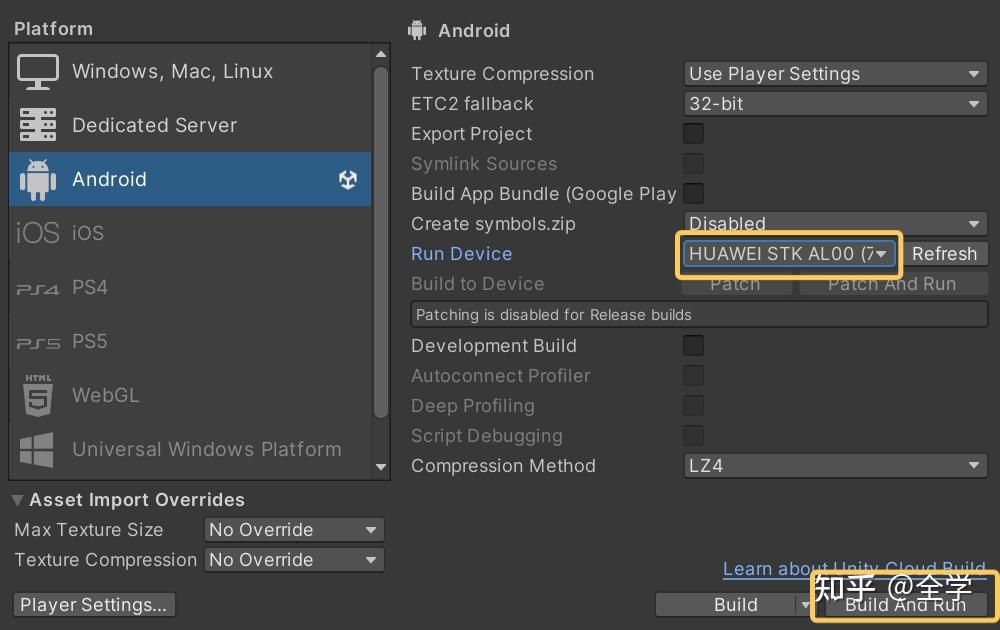Click the Universal Windows Platform logo icon
Screen dimensions: 1000x630
point(38,449)
